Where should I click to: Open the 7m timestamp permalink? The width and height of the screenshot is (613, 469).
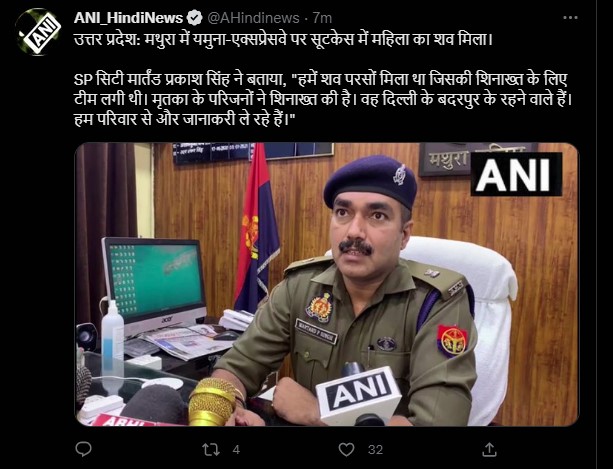(x=323, y=18)
